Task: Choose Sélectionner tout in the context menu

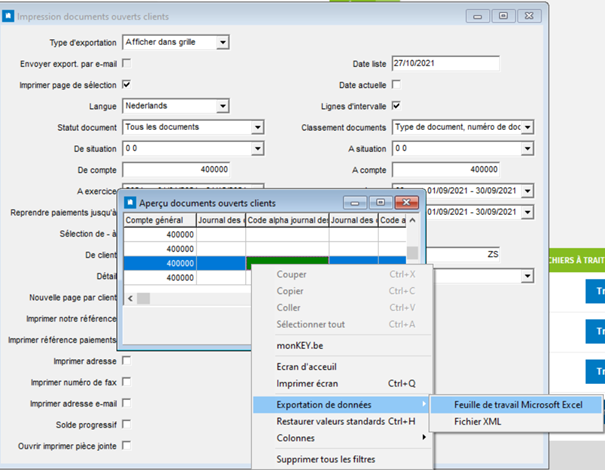Action: pyautogui.click(x=341, y=324)
